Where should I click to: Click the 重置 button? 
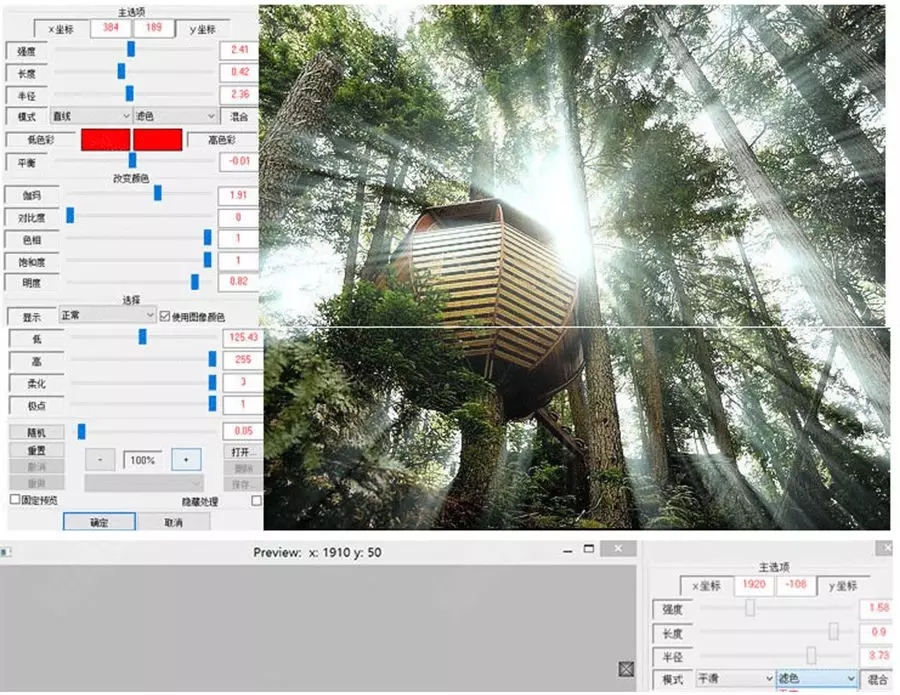(x=37, y=450)
